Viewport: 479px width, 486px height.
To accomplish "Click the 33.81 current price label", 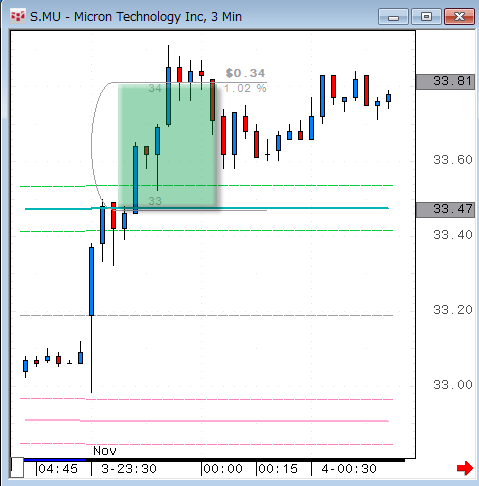I will click(445, 81).
